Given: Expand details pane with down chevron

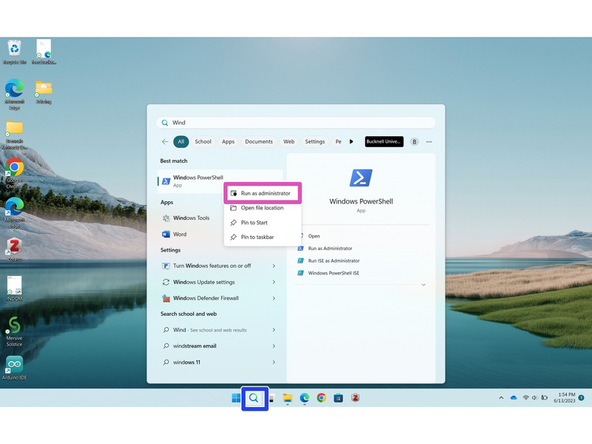Looking at the screenshot, I should coord(423,285).
